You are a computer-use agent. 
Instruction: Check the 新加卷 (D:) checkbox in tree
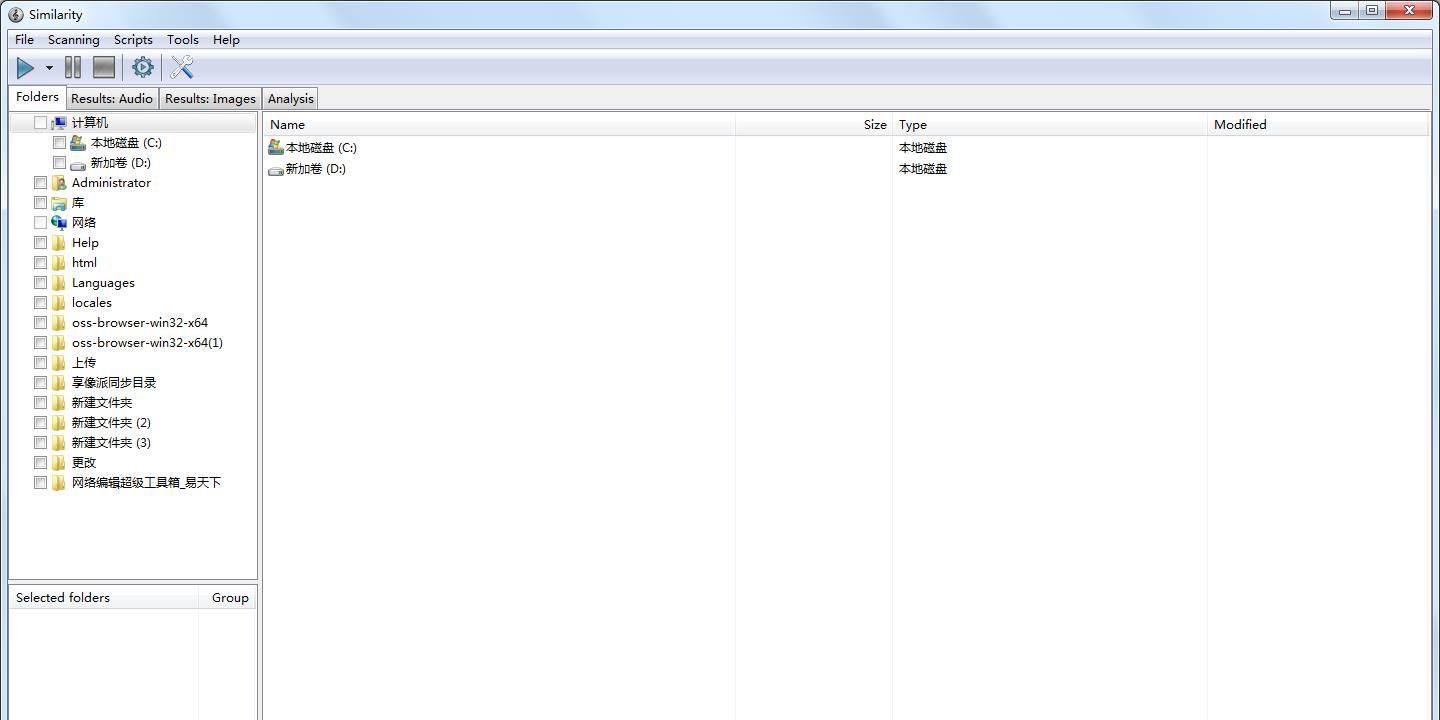(x=59, y=163)
